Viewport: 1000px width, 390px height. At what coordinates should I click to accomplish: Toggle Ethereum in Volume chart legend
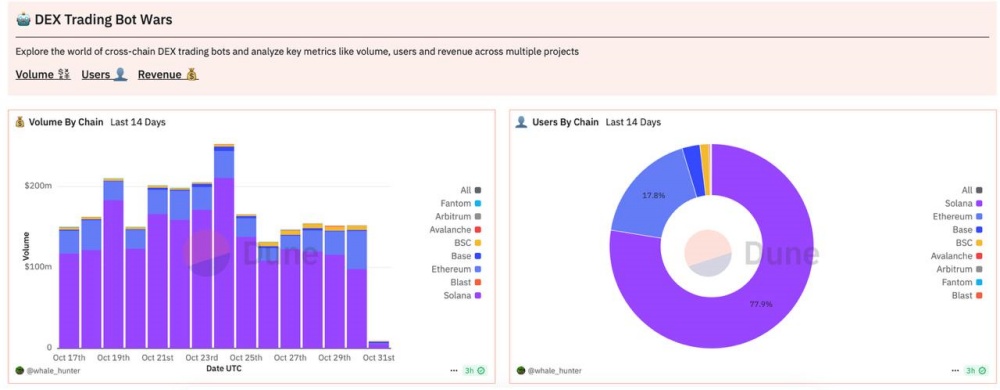click(x=457, y=270)
